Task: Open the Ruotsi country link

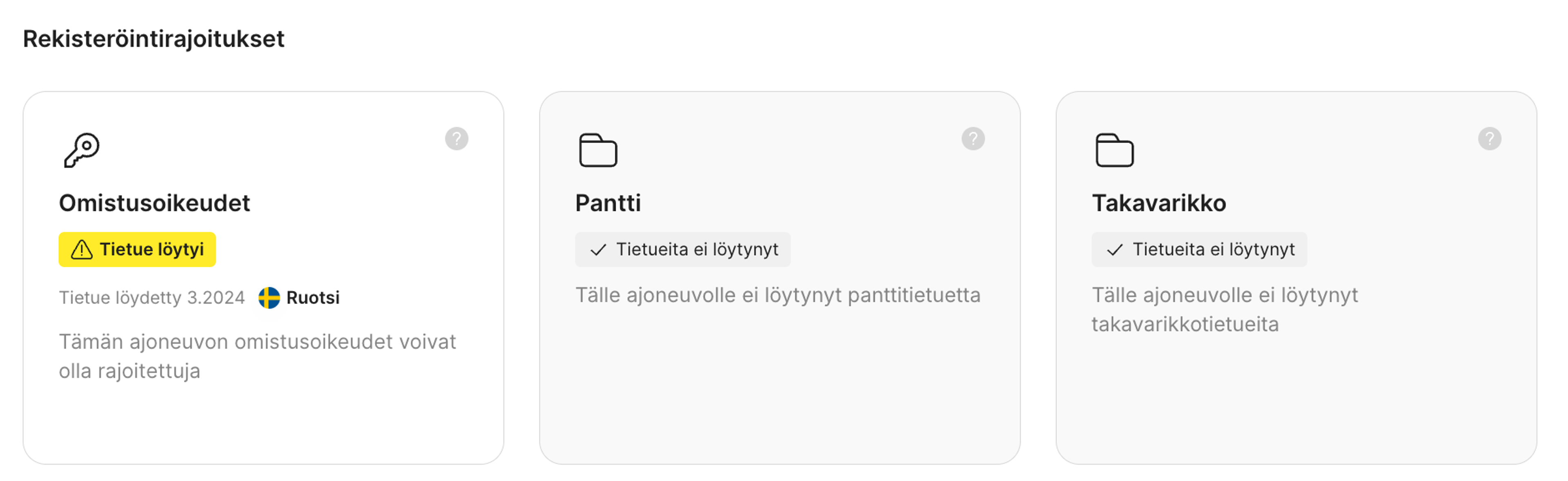Action: (314, 298)
